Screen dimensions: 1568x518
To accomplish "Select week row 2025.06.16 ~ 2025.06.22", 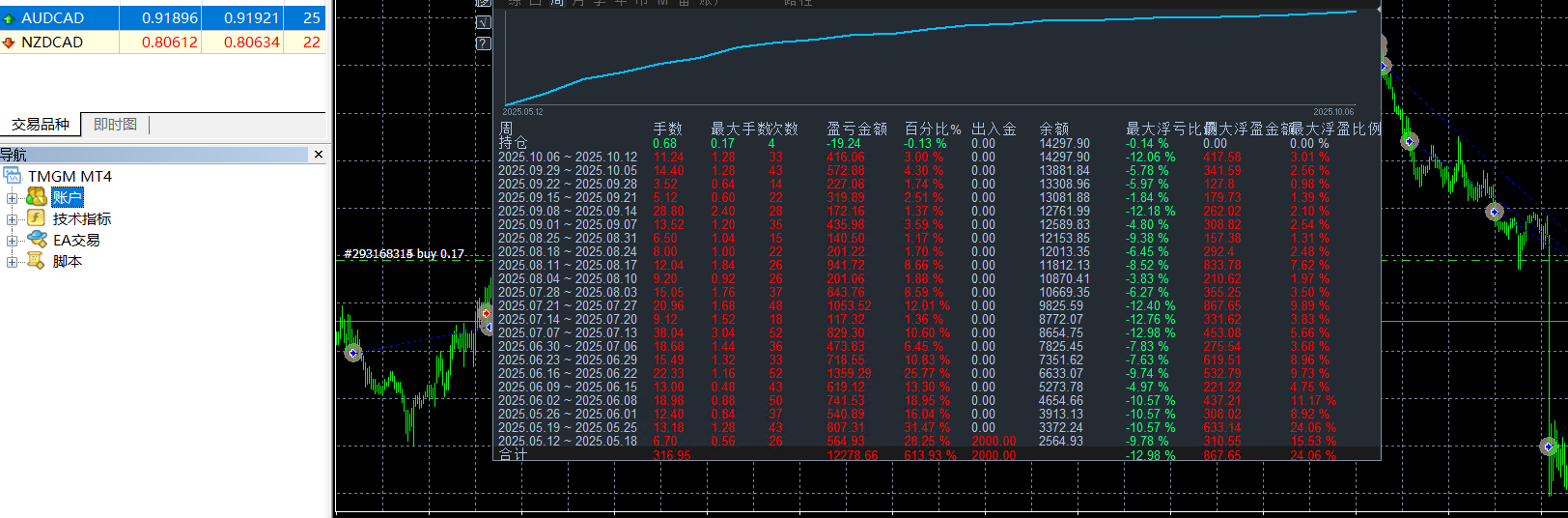I will tap(568, 373).
